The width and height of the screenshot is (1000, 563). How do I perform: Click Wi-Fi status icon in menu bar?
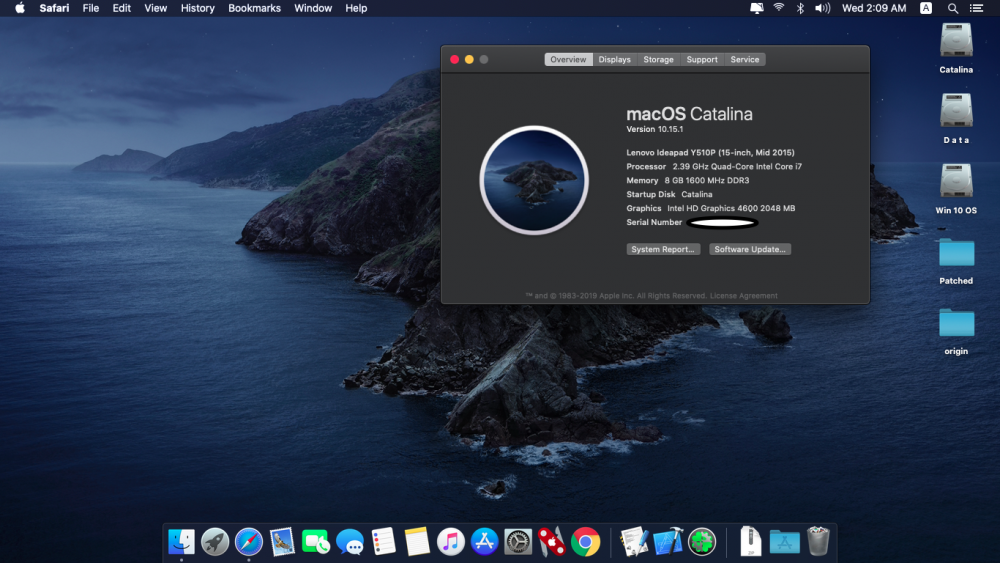coord(779,8)
